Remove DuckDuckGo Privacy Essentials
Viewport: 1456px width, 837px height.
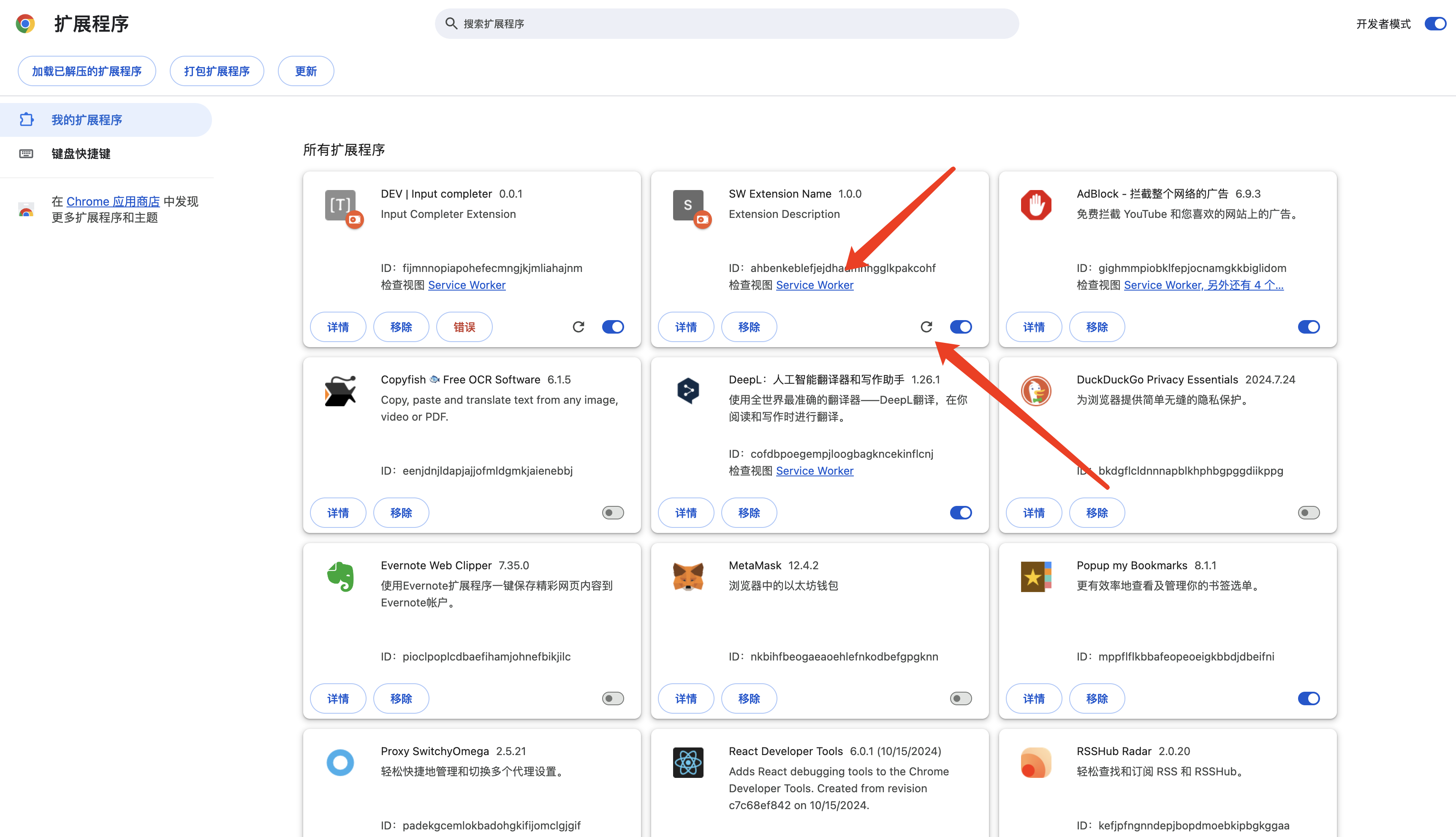pos(1097,513)
